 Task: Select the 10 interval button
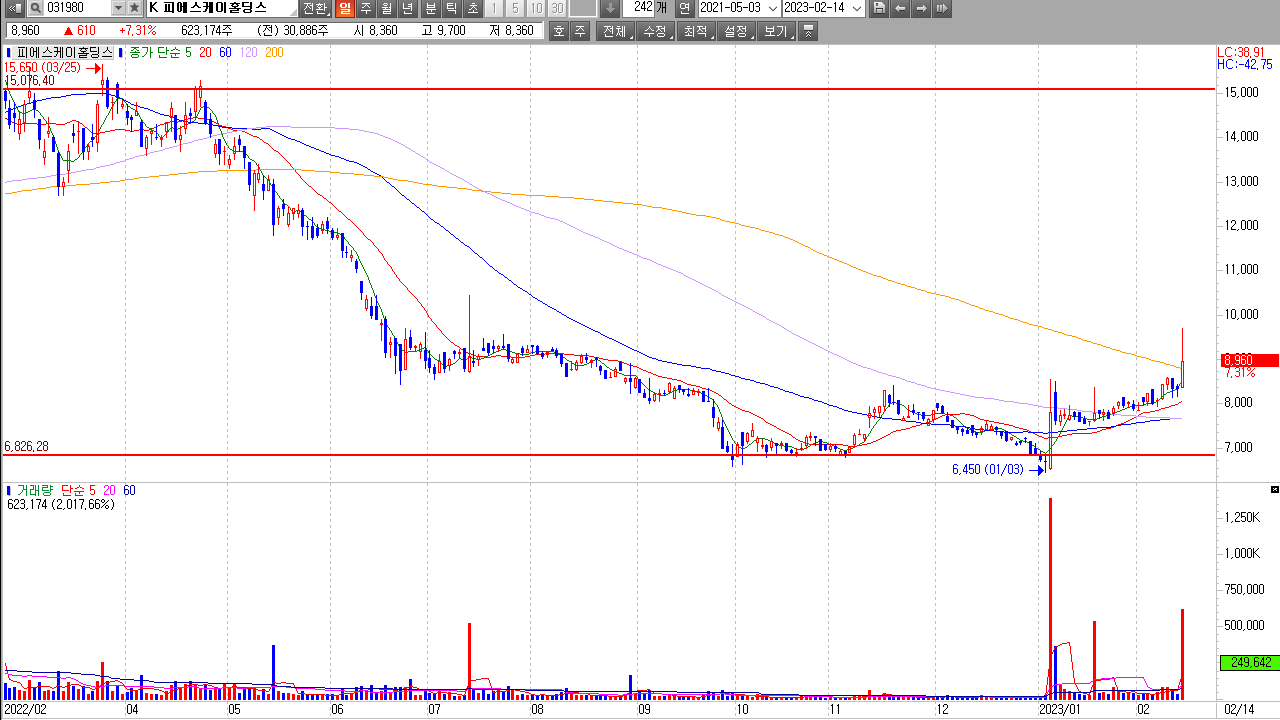click(x=536, y=8)
